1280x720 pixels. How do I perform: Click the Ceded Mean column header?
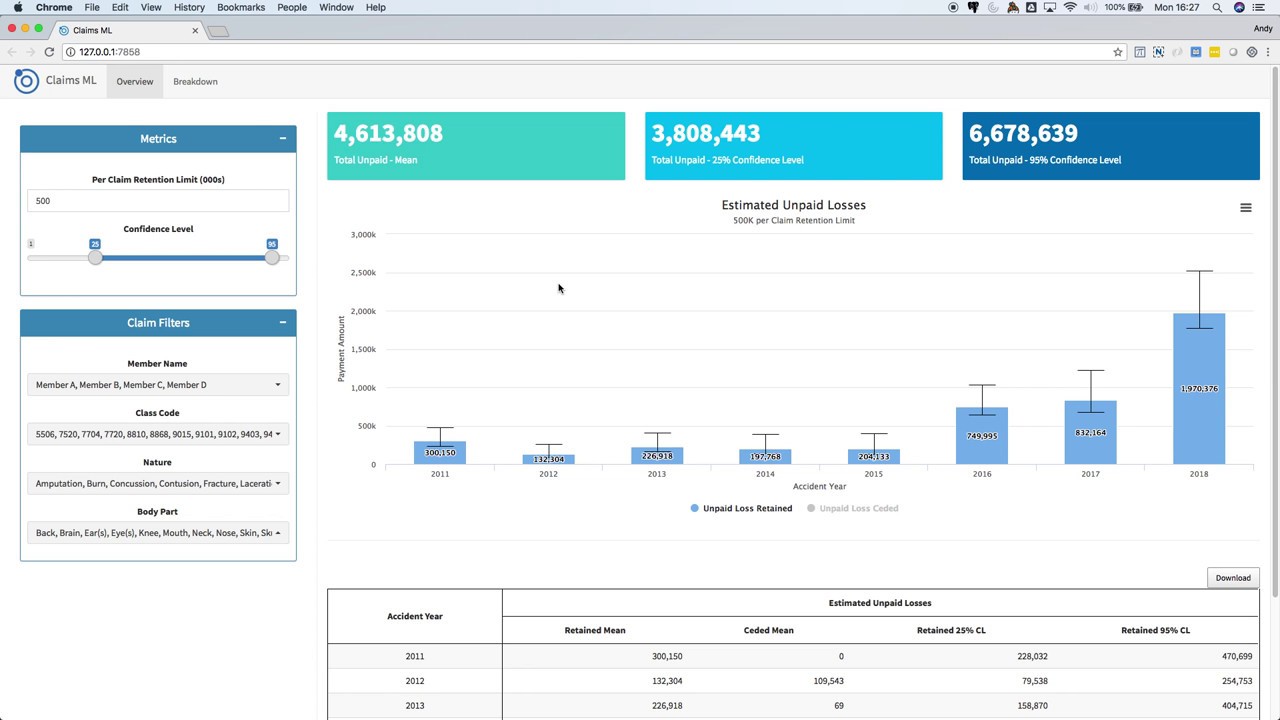(768, 630)
